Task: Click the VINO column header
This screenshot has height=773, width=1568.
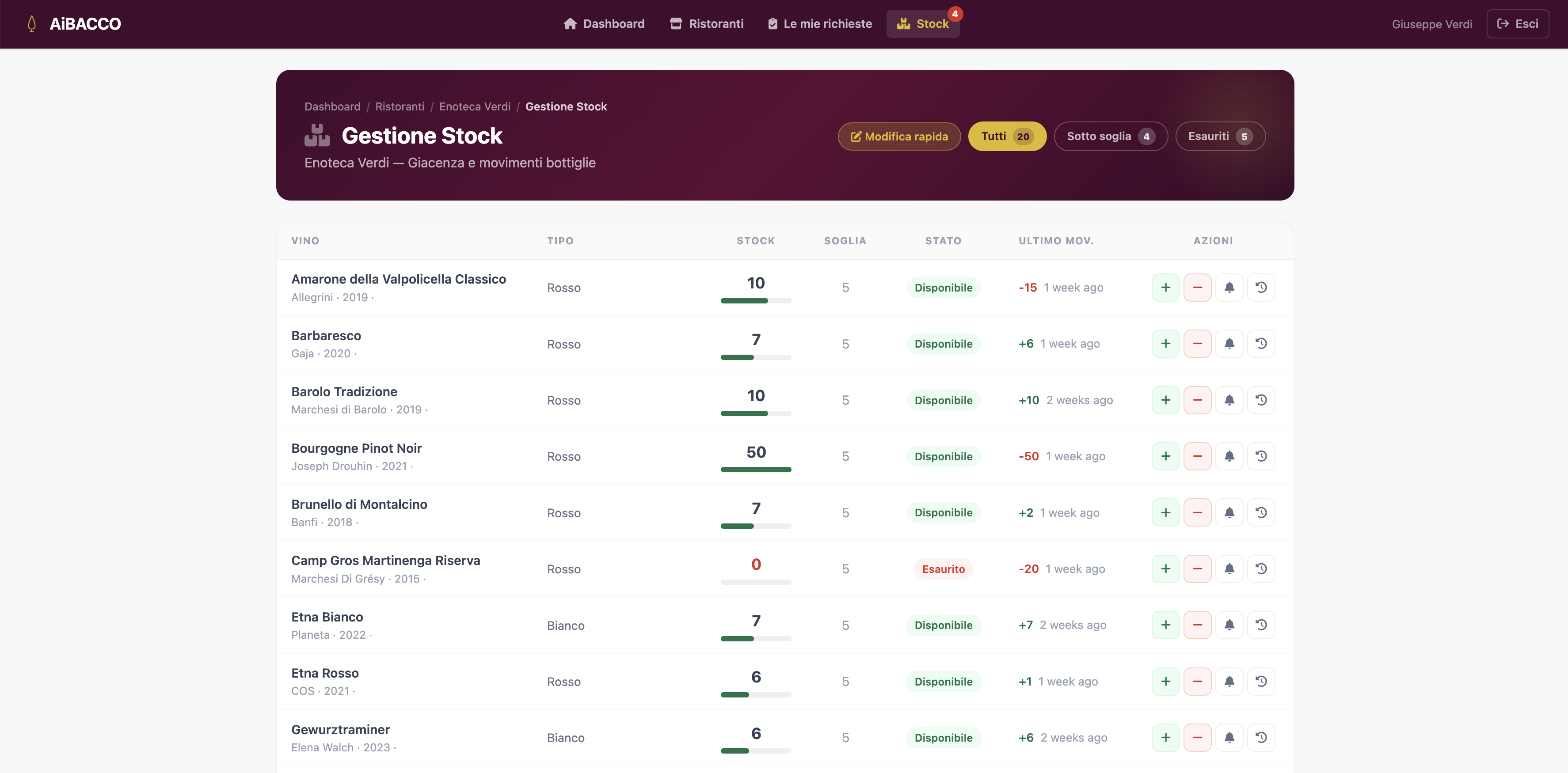Action: point(305,241)
